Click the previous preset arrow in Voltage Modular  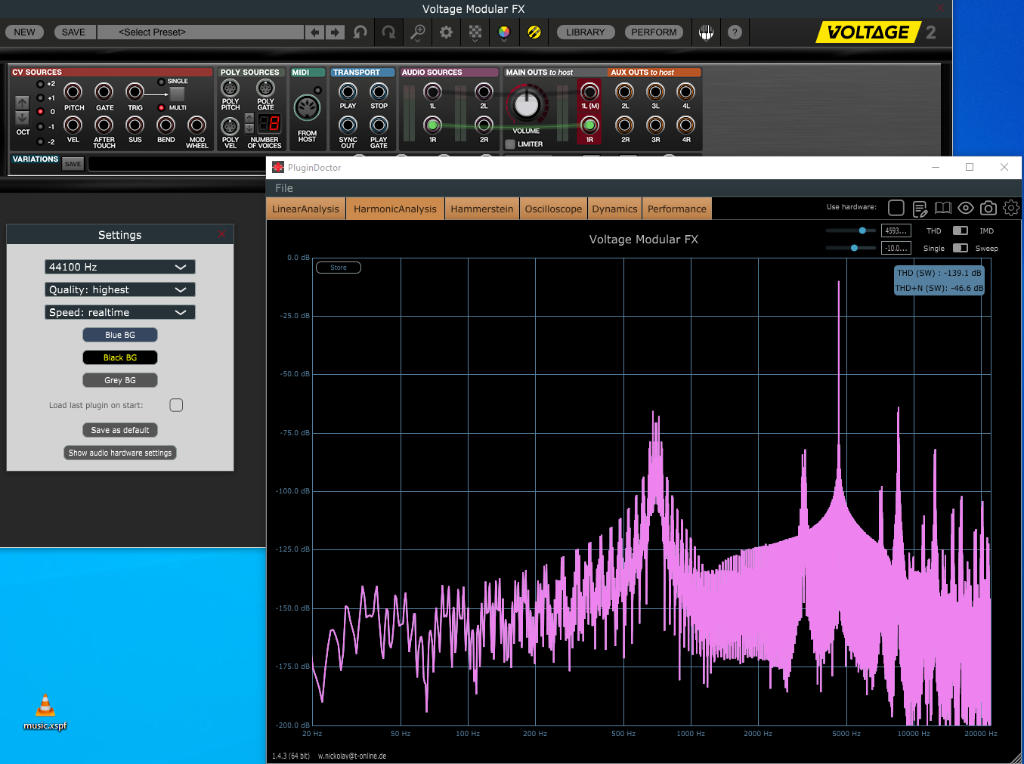(315, 32)
